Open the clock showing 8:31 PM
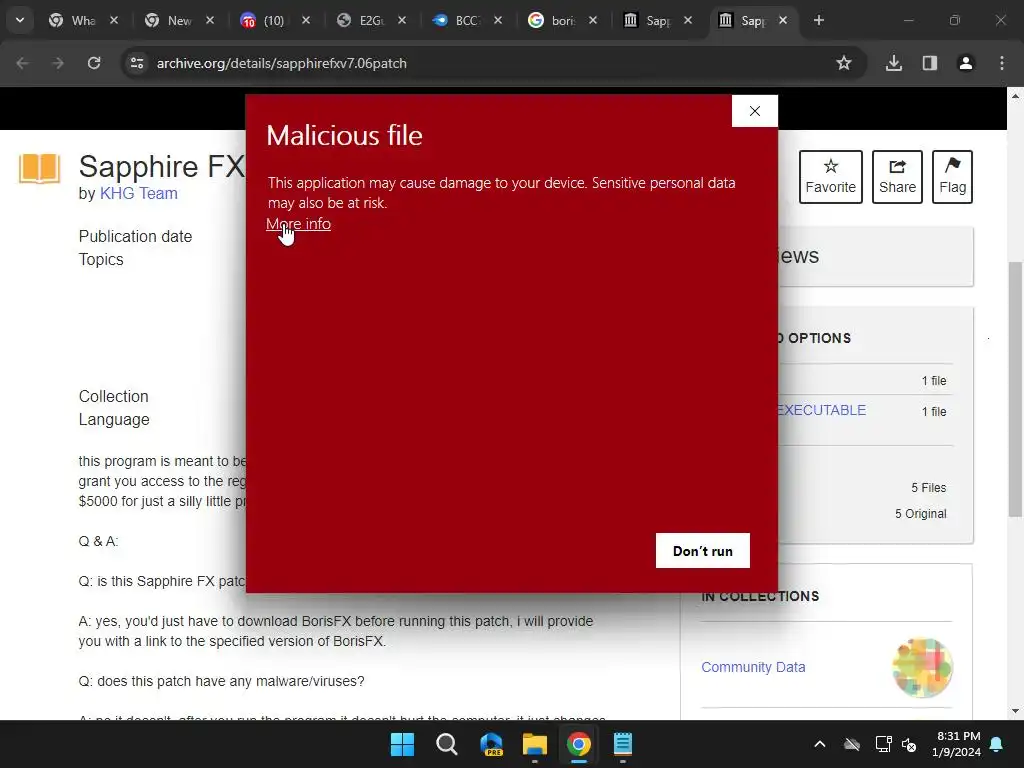This screenshot has height=768, width=1024. [x=956, y=744]
